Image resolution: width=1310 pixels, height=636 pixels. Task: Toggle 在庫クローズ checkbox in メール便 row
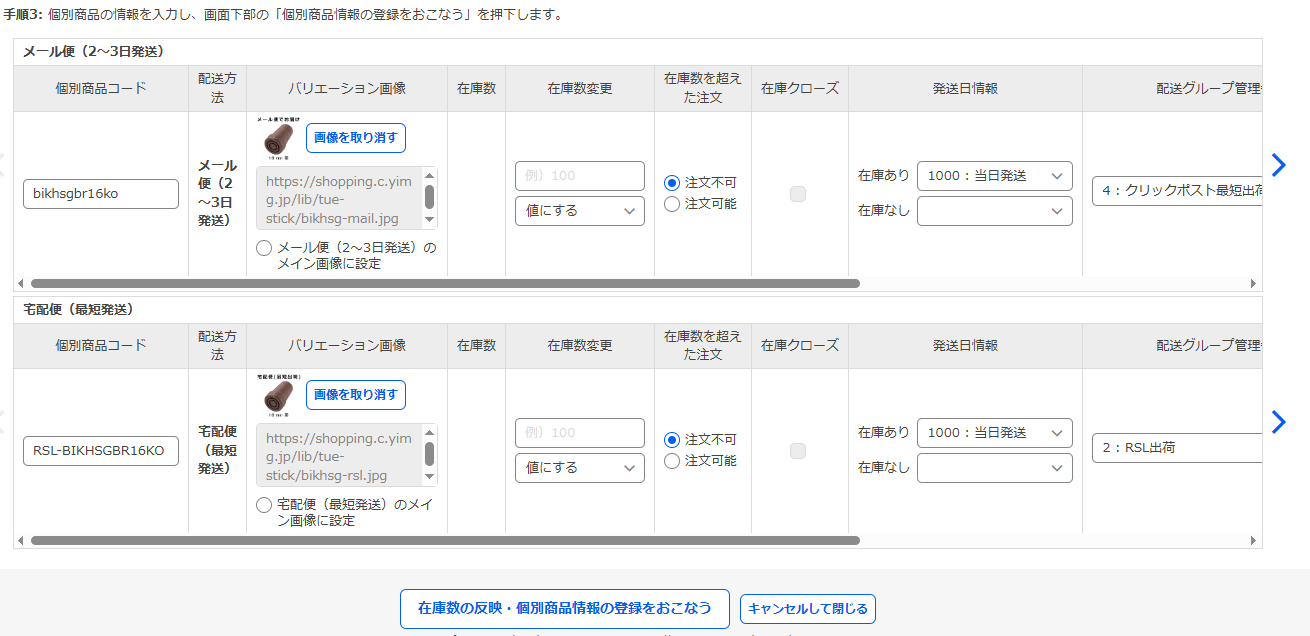pos(798,194)
